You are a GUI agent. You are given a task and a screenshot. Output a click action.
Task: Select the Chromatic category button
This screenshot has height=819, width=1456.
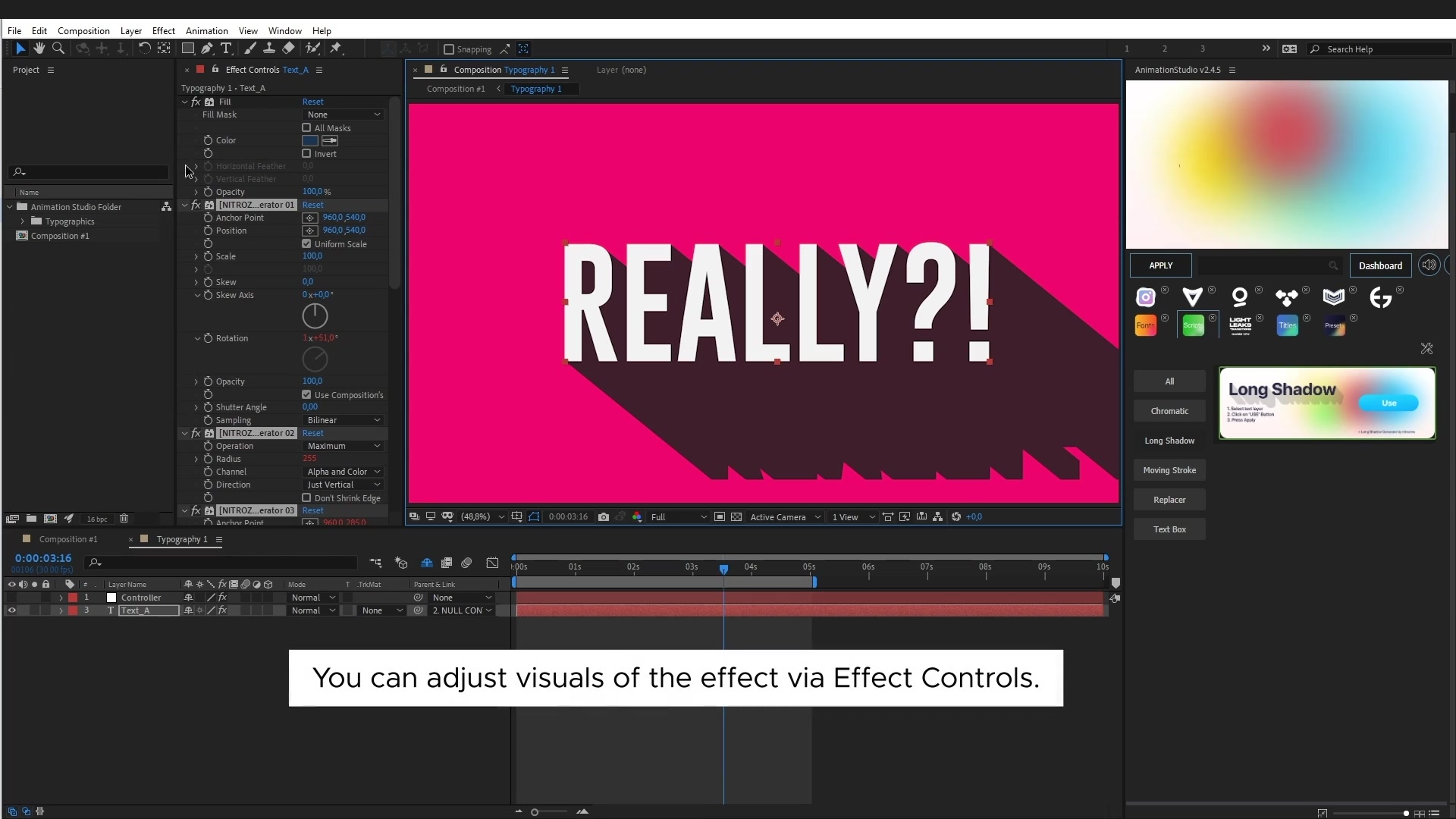tap(1169, 411)
